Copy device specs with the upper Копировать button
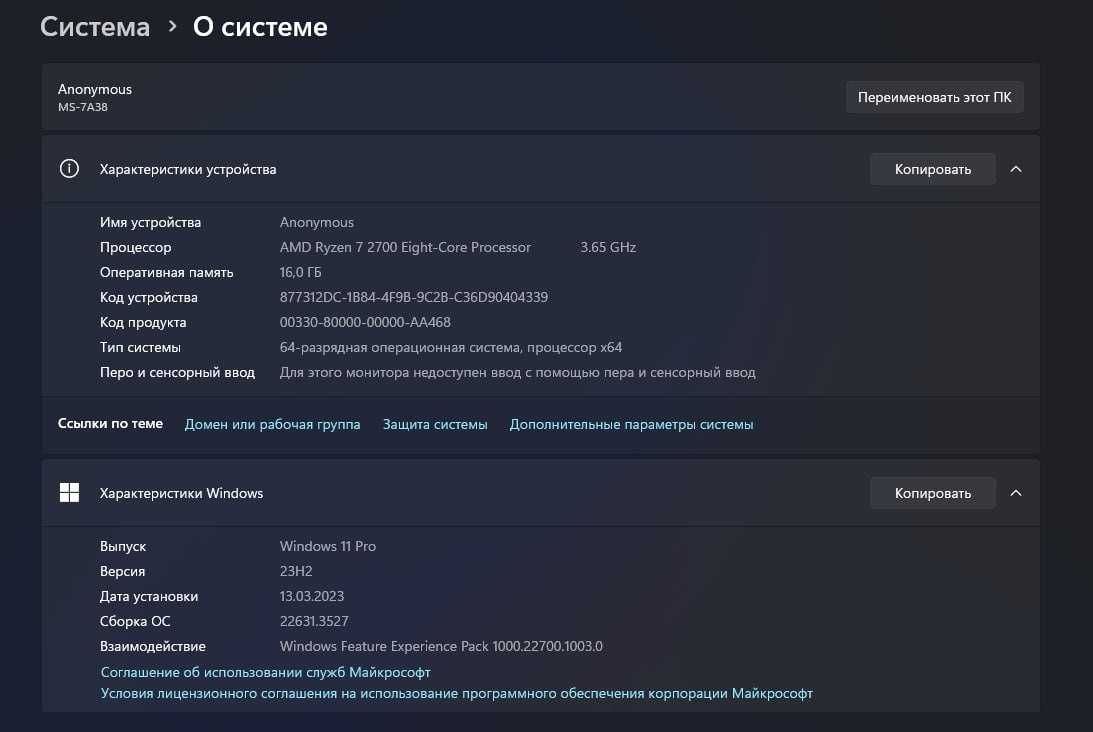The height and width of the screenshot is (732, 1093). [933, 169]
